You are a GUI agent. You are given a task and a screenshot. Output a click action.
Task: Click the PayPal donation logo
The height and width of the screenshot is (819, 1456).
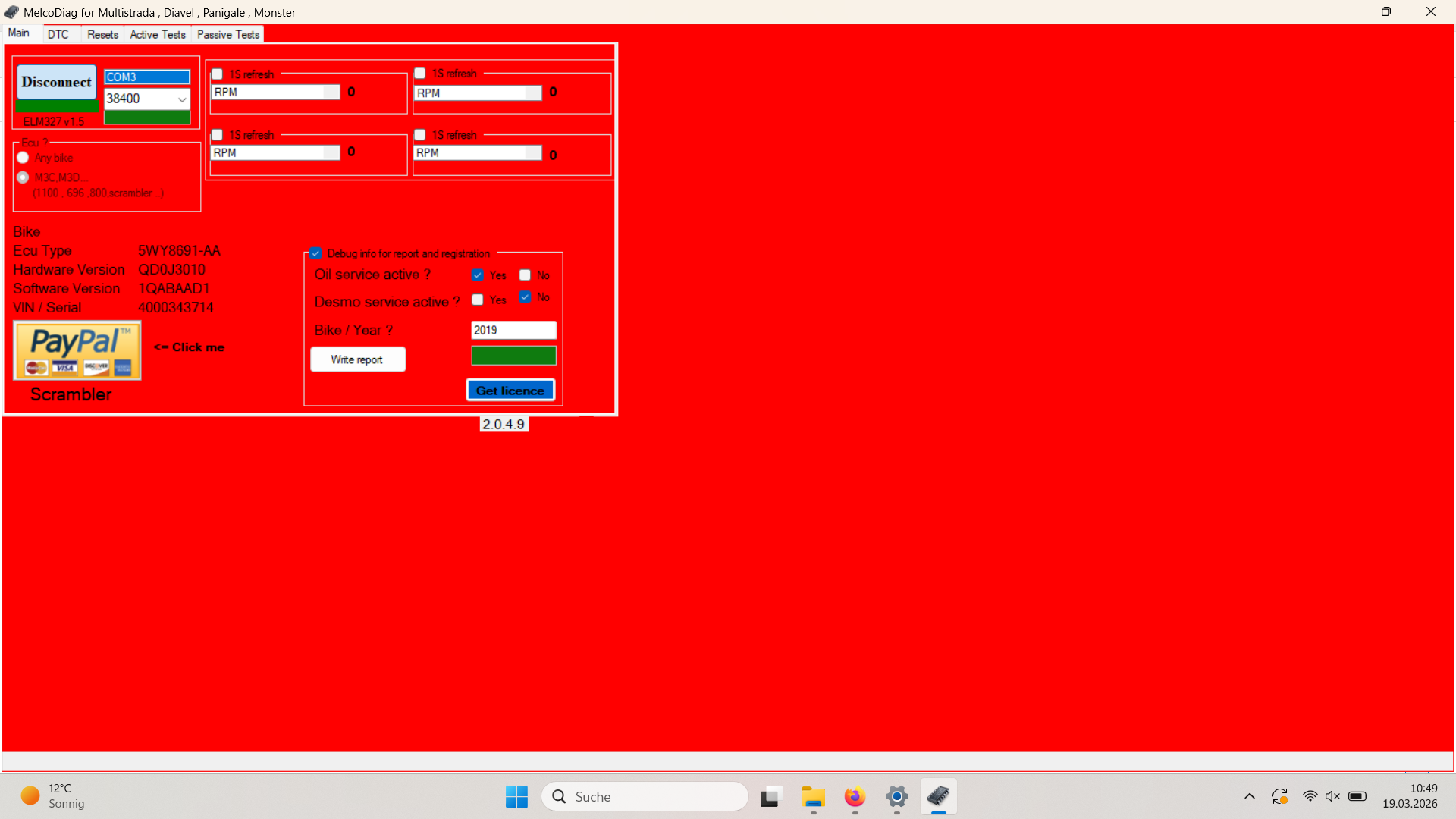point(77,350)
